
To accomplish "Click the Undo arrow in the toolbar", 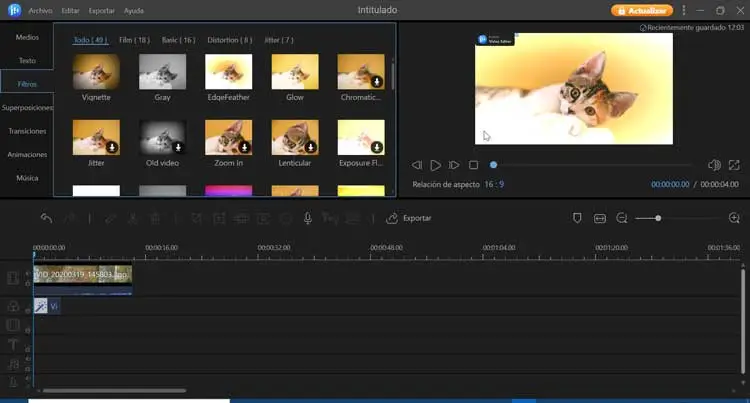I will 46,218.
